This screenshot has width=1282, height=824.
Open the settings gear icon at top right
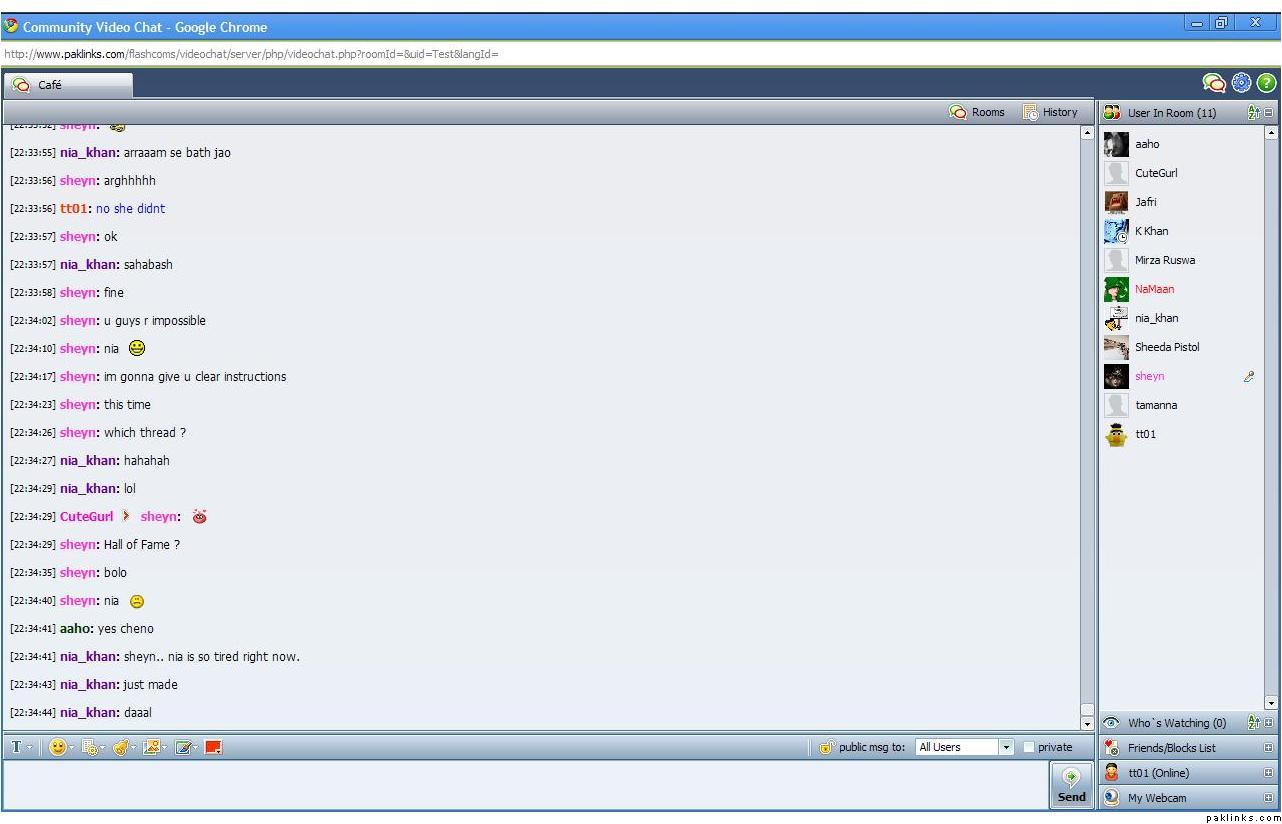(x=1241, y=83)
